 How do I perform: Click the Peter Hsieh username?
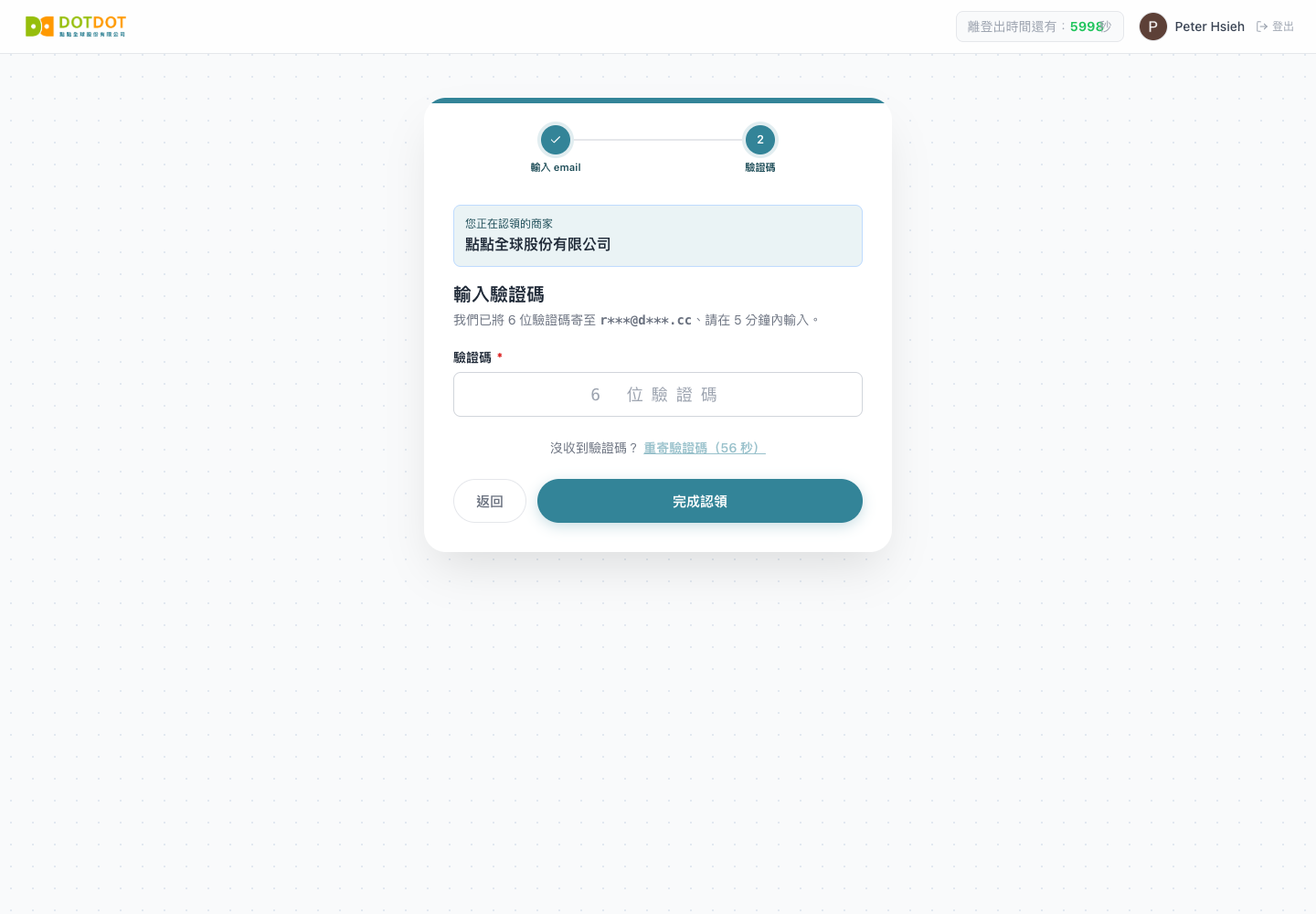point(1210,27)
